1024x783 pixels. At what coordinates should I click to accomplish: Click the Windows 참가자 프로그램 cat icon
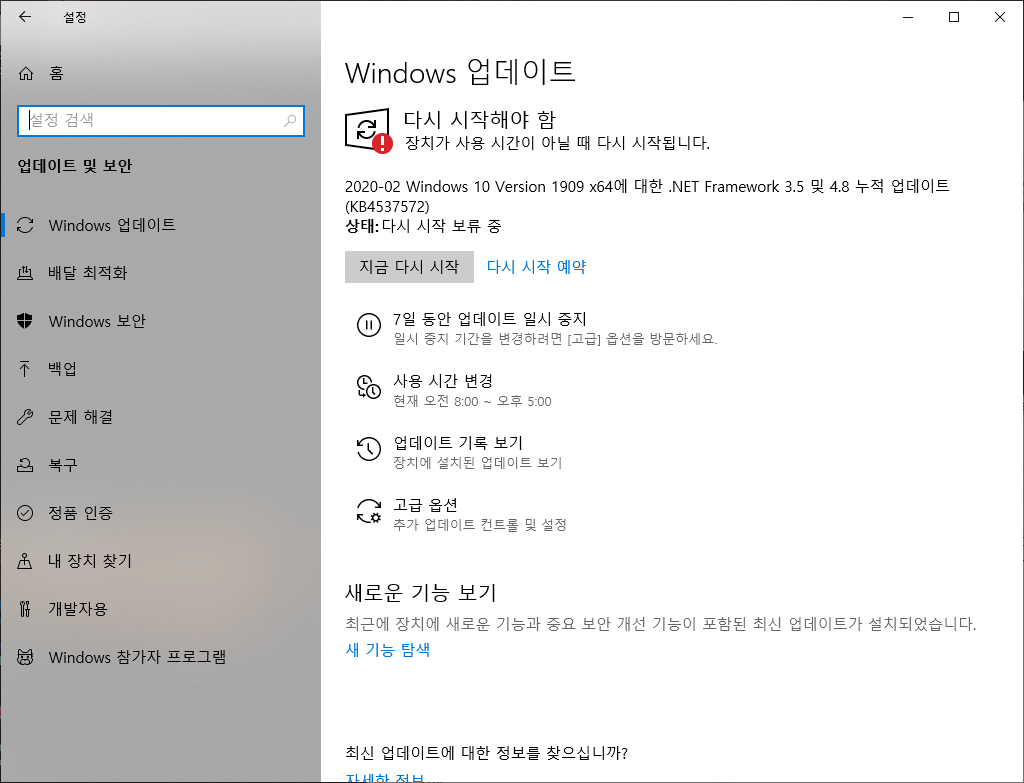(25, 657)
